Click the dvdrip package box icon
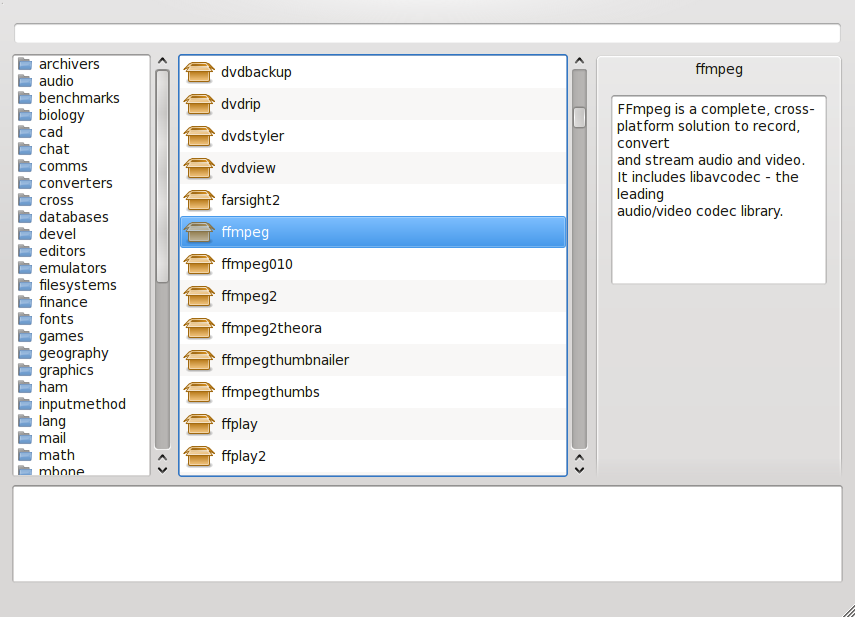This screenshot has height=617, width=855. [x=198, y=104]
